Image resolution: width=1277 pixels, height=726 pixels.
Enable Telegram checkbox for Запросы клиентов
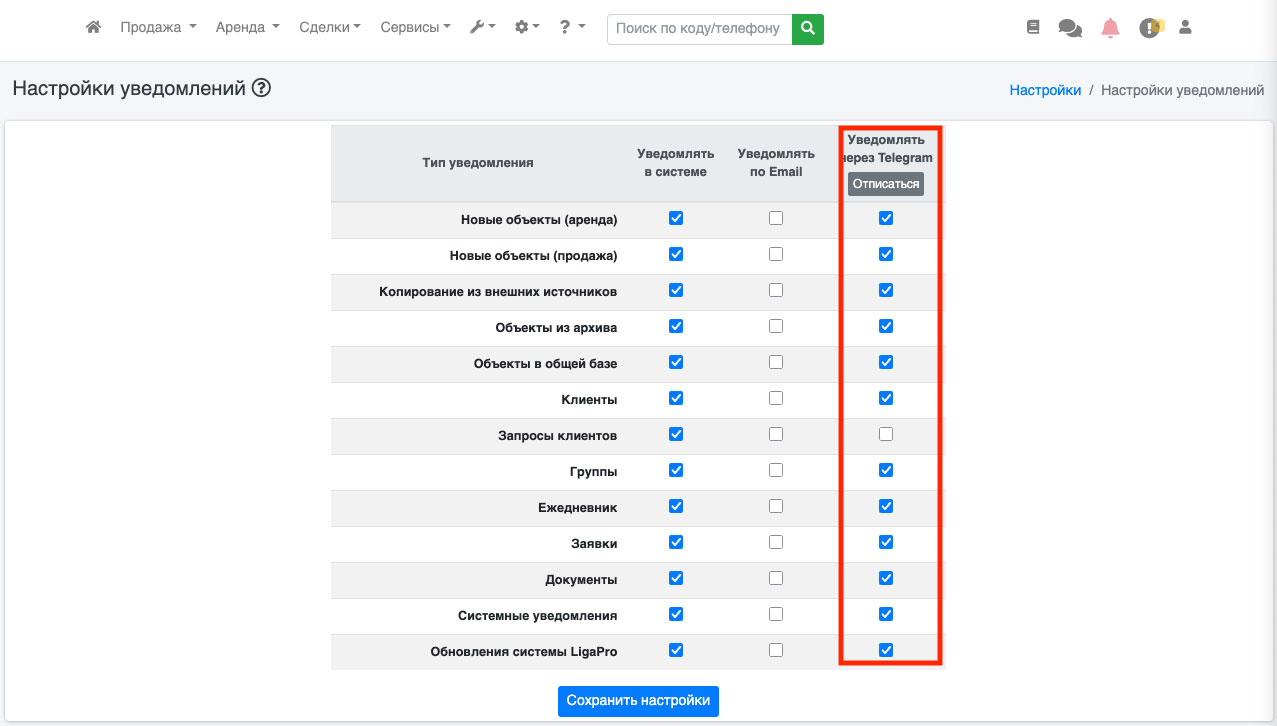886,434
